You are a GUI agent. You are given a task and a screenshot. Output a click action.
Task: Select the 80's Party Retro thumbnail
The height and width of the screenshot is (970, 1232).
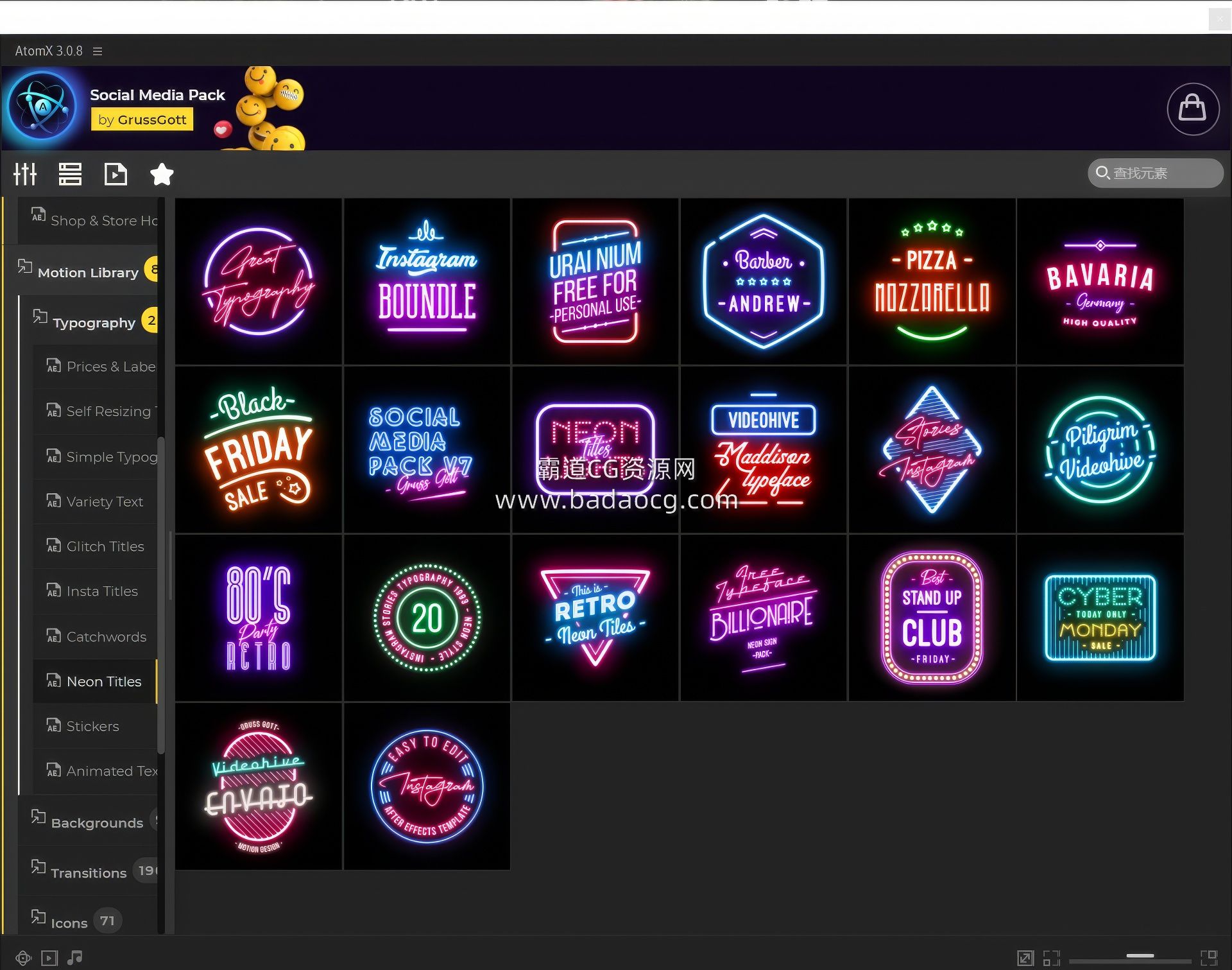[x=259, y=618]
